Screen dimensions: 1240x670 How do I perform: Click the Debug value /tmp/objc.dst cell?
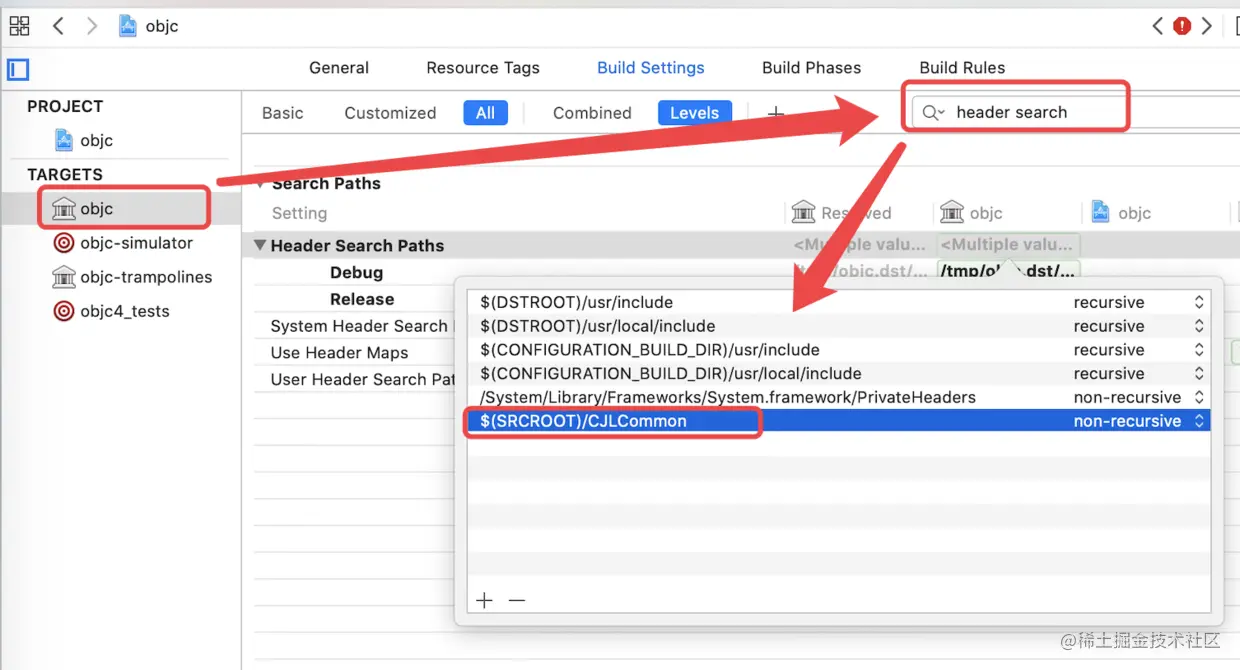coord(1008,270)
